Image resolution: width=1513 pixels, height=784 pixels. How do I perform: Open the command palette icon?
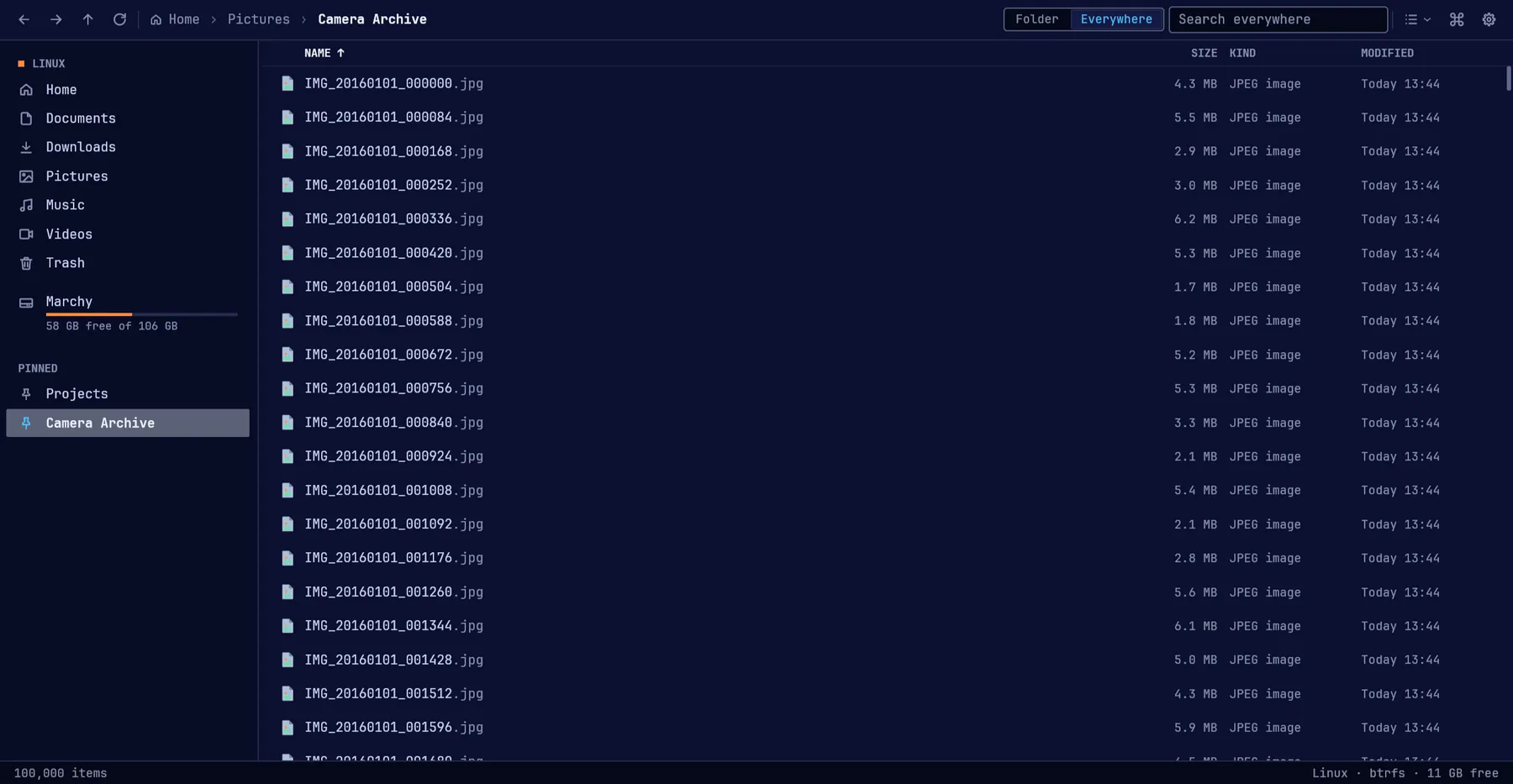tap(1457, 19)
